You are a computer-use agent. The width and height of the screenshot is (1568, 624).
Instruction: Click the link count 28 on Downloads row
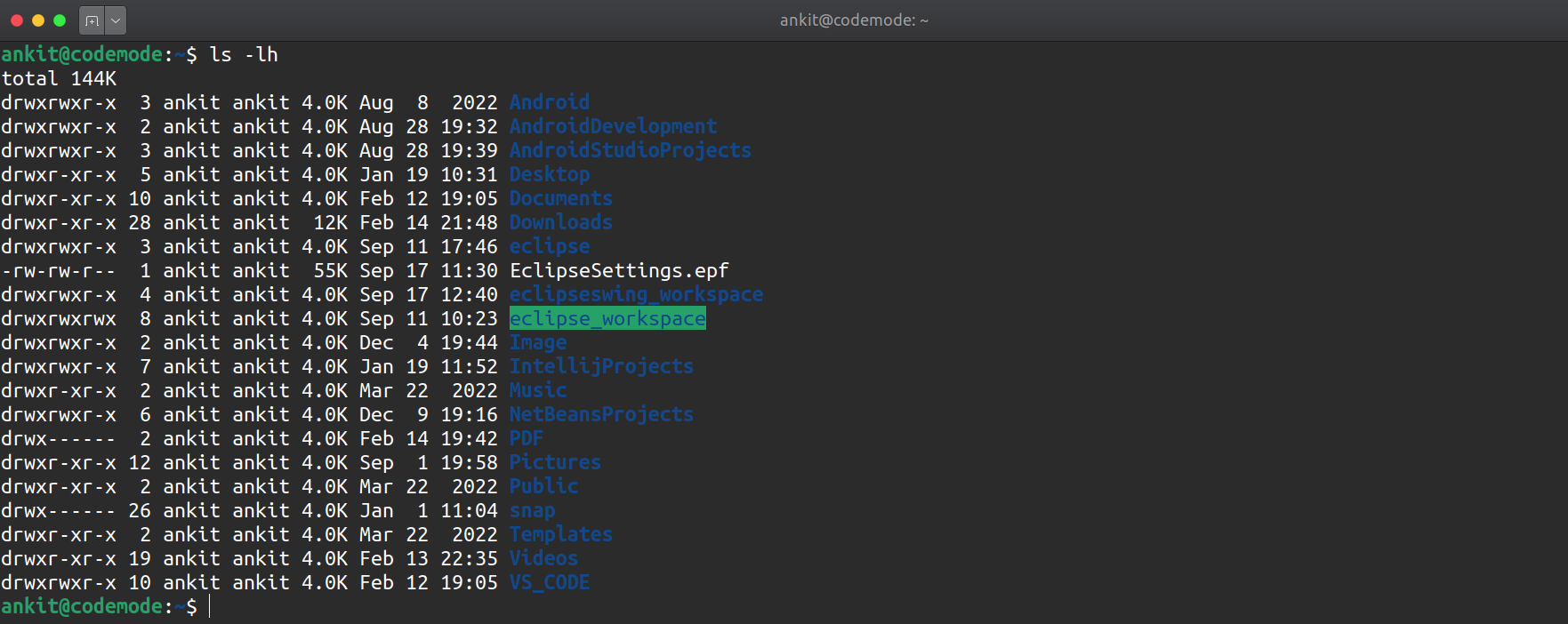140,222
